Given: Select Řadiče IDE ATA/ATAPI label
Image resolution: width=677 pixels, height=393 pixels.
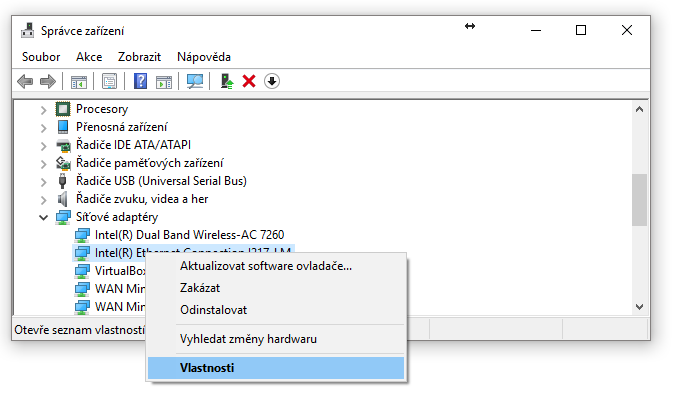Looking at the screenshot, I should click(133, 145).
